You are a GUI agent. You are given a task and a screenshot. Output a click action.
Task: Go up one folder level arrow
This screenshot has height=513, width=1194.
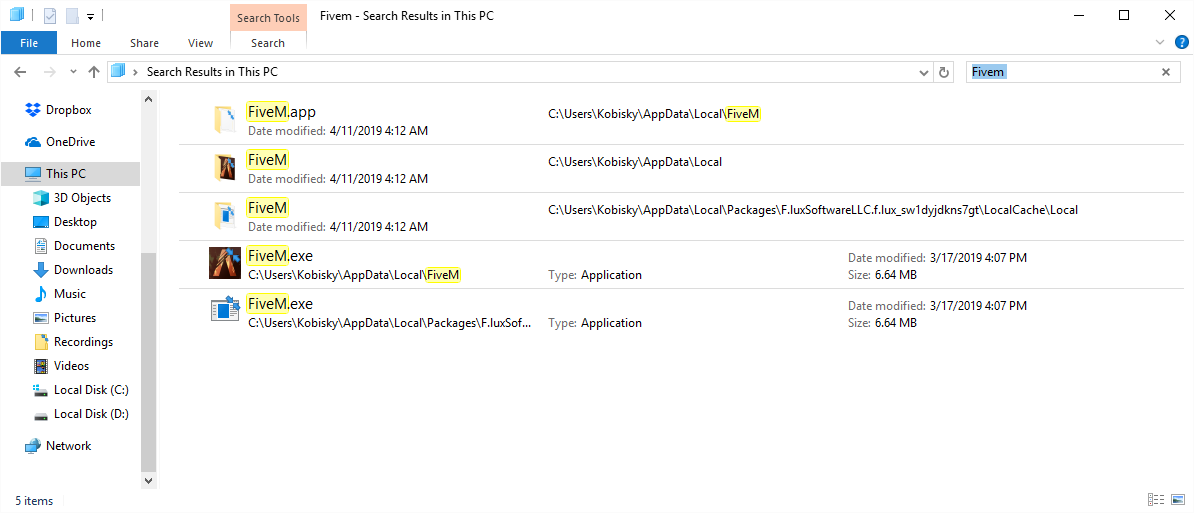(94, 72)
